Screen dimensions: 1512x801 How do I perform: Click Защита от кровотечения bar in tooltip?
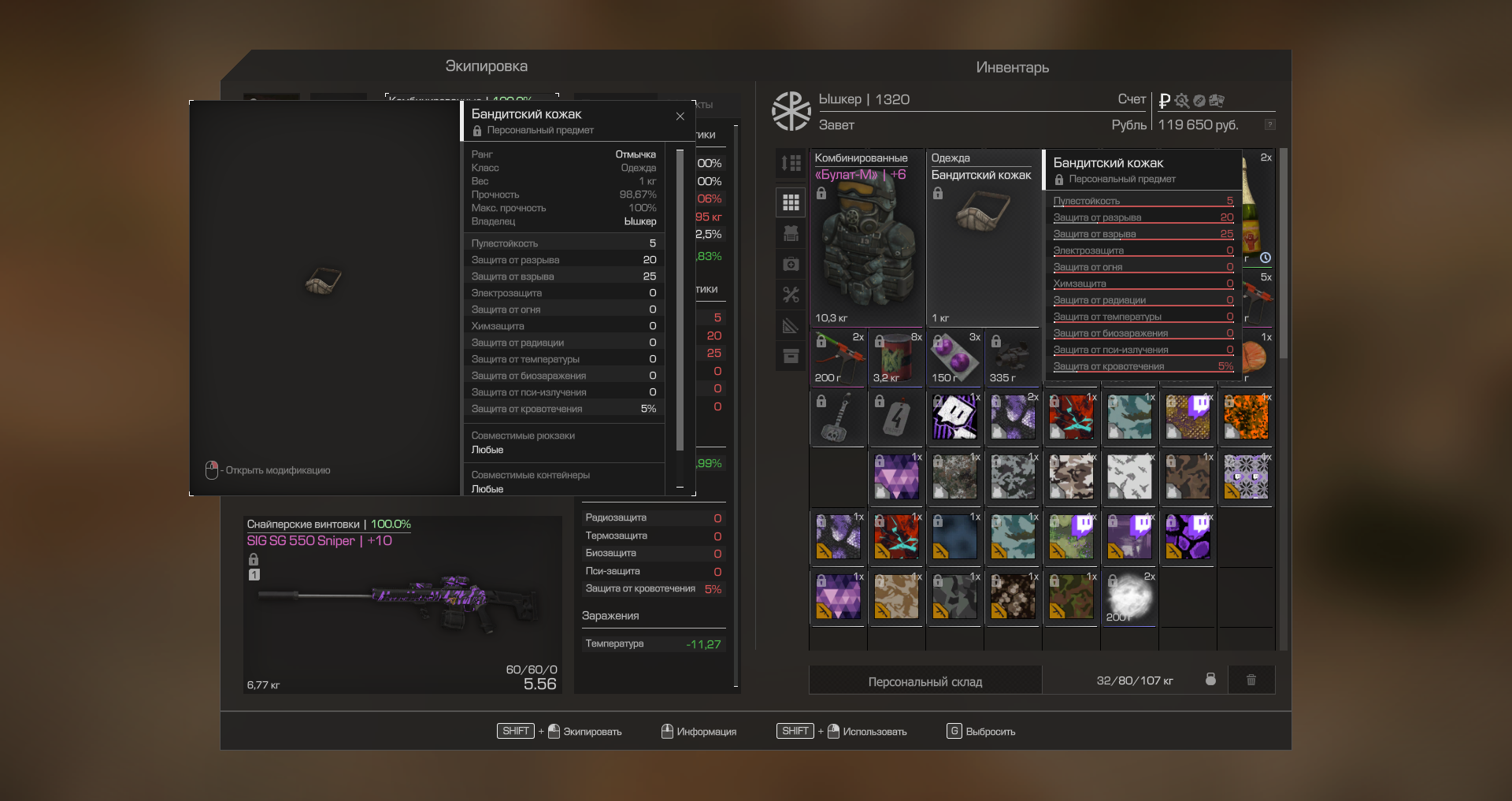tap(1143, 367)
